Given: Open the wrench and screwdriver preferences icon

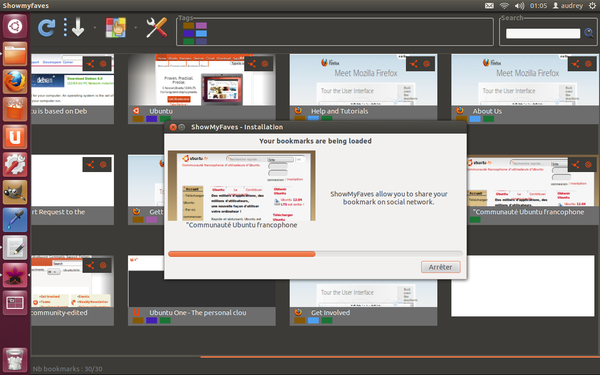Looking at the screenshot, I should (x=157, y=28).
